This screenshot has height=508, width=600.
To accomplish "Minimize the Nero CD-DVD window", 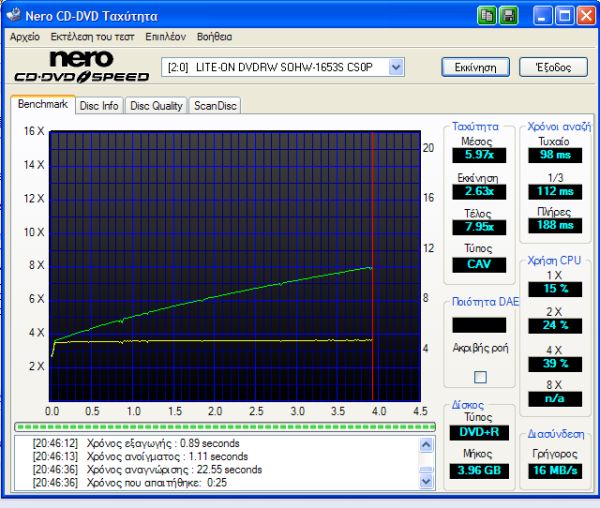I will coord(542,16).
